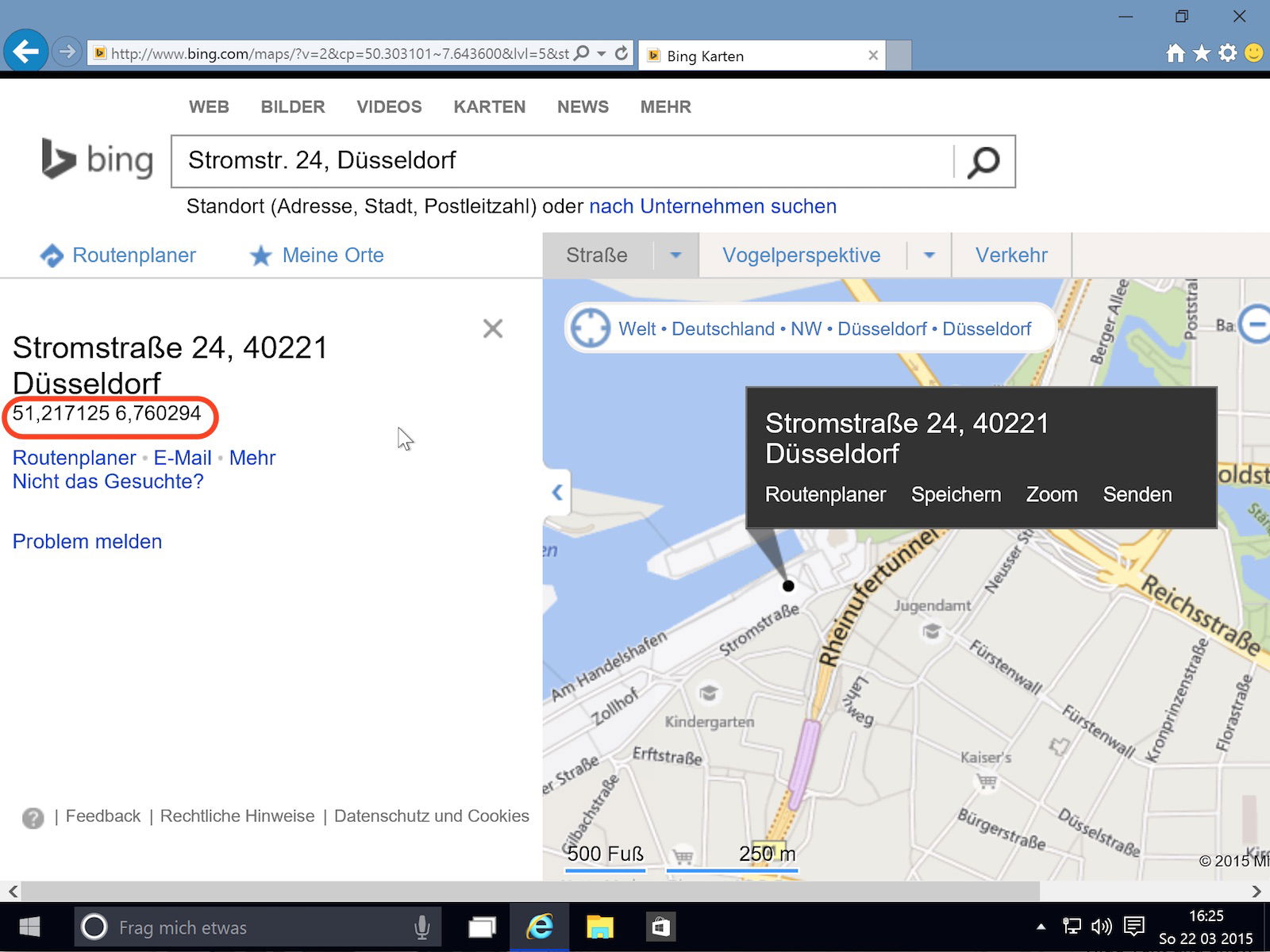Click the Problem melden link
This screenshot has height=952, width=1270.
point(87,542)
